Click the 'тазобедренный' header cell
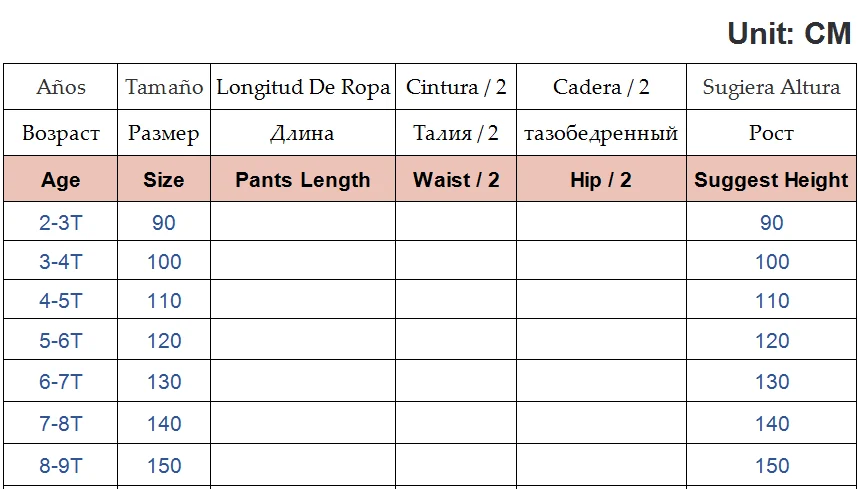Viewport: 859px width, 489px height. click(x=601, y=133)
